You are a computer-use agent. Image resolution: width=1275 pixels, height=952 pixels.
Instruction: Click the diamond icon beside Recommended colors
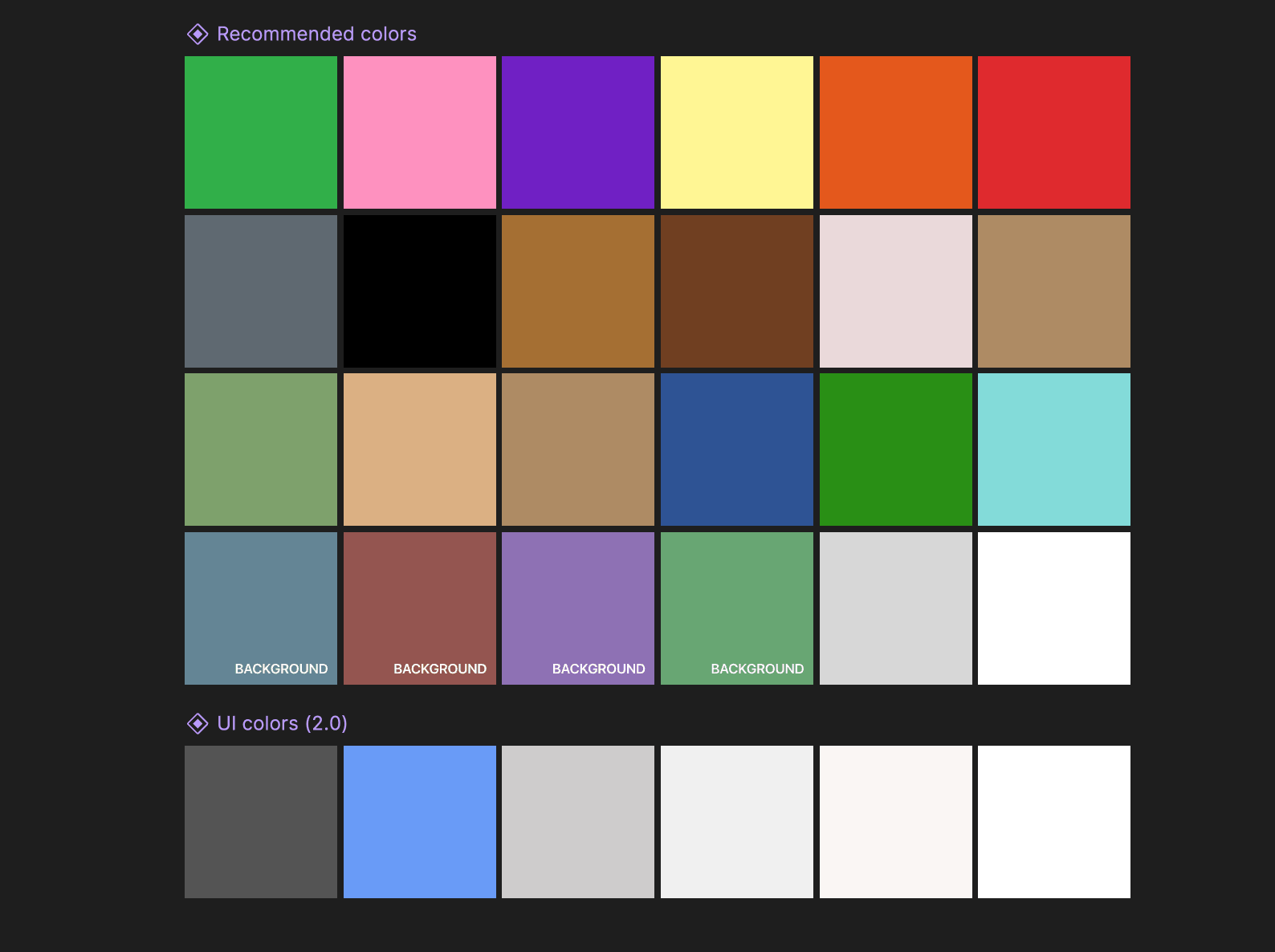pyautogui.click(x=198, y=34)
